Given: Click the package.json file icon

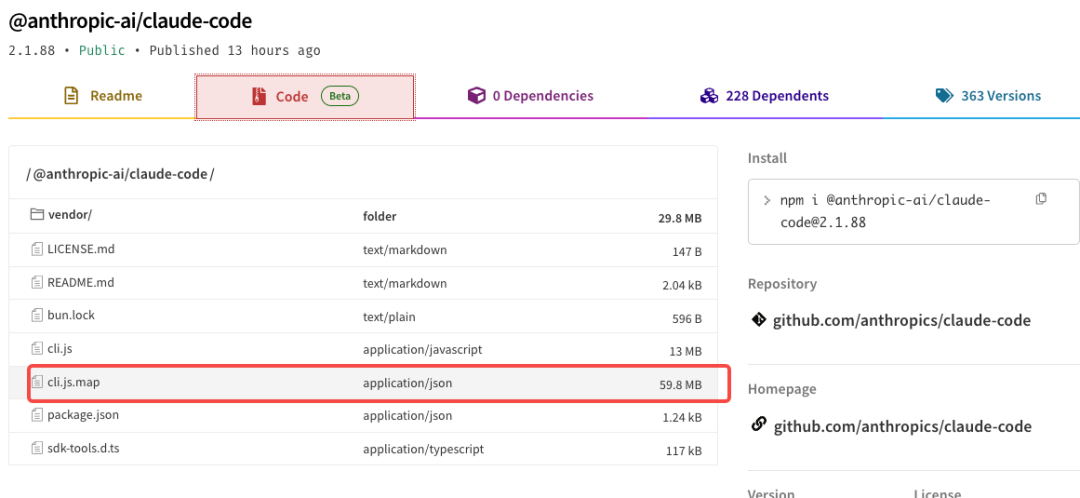Looking at the screenshot, I should click(x=37, y=415).
